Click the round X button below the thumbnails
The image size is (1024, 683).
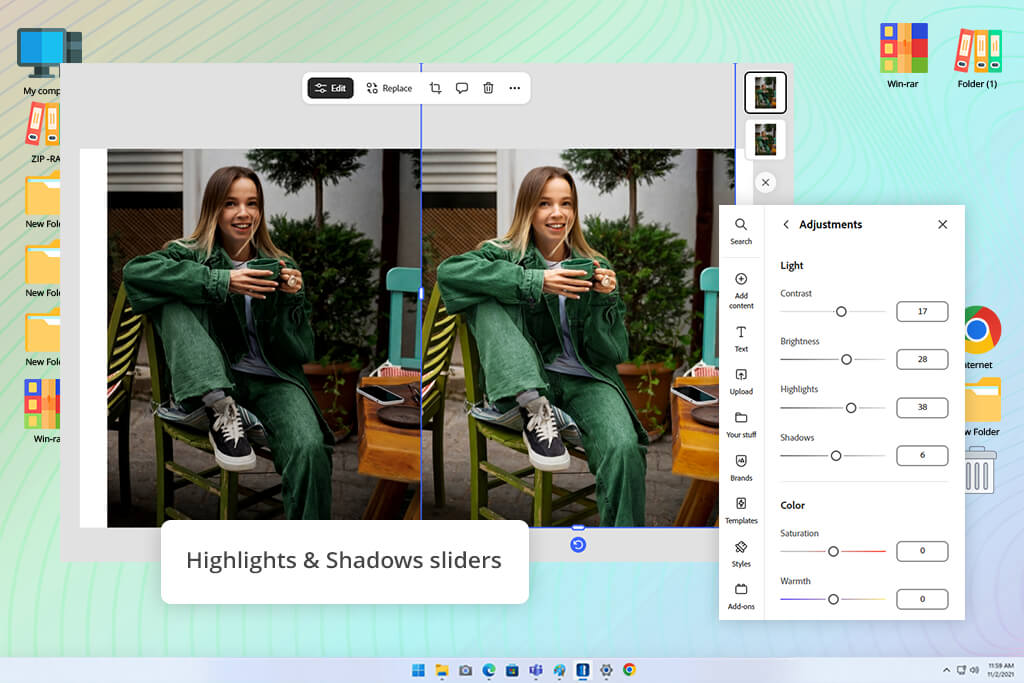click(765, 183)
